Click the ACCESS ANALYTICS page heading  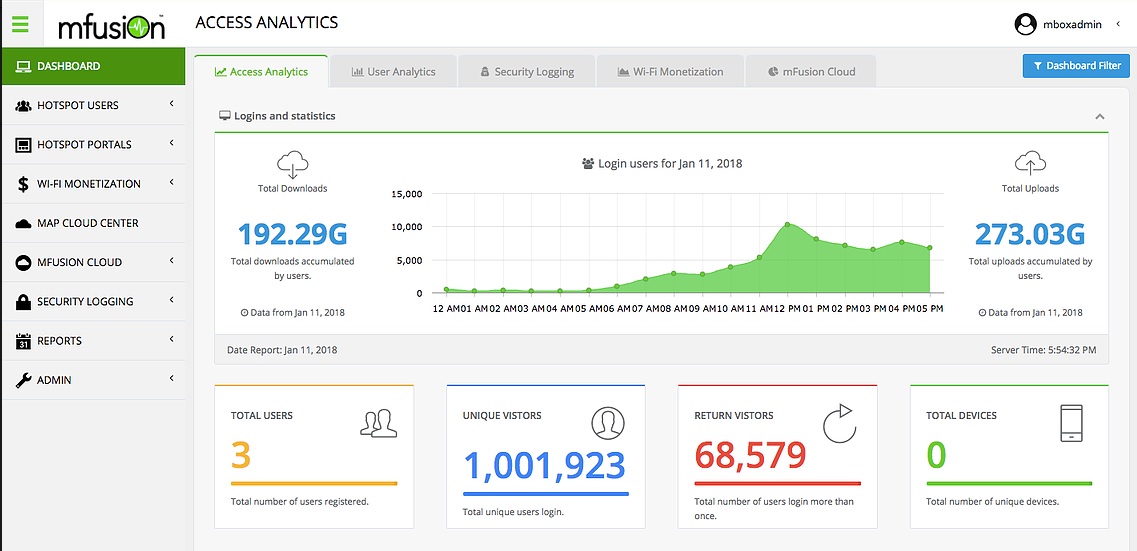(267, 22)
